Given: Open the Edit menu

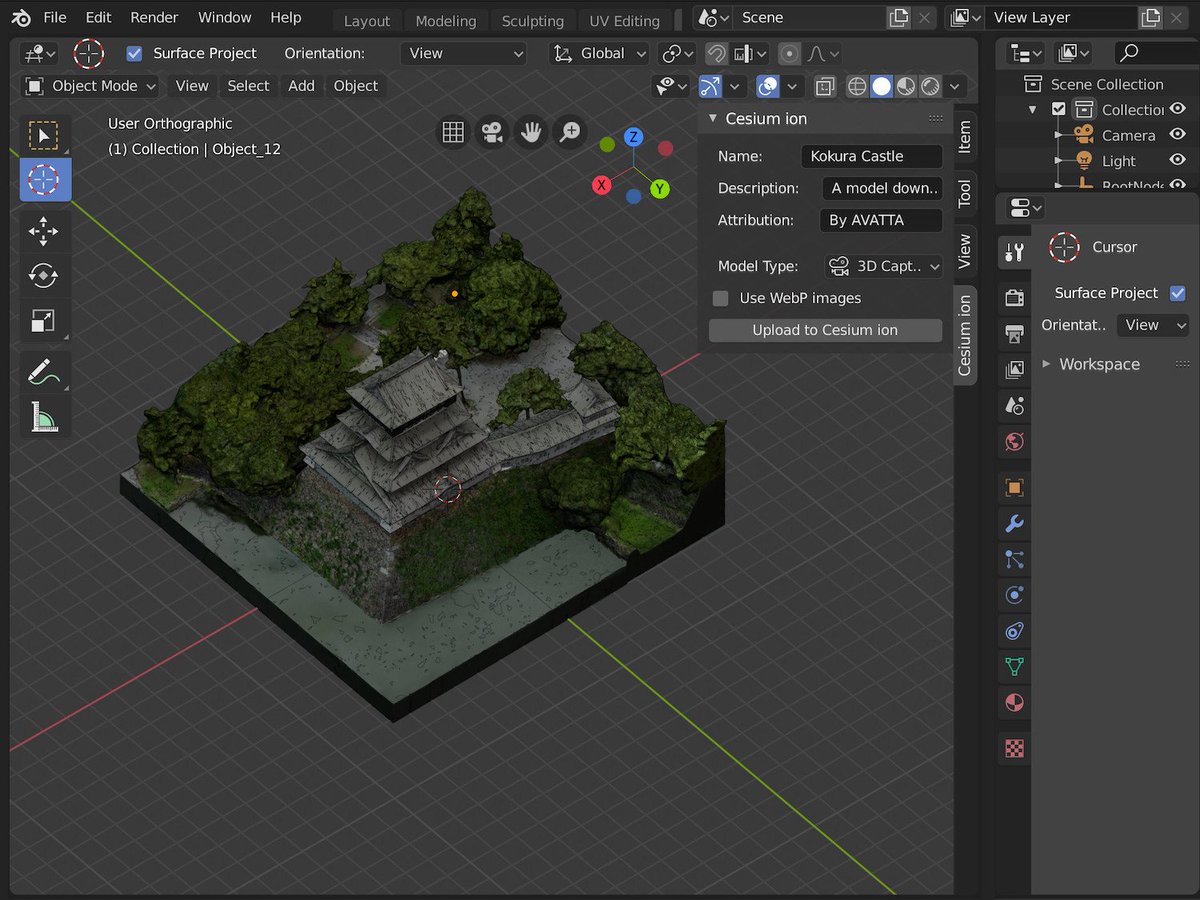Looking at the screenshot, I should tap(98, 17).
